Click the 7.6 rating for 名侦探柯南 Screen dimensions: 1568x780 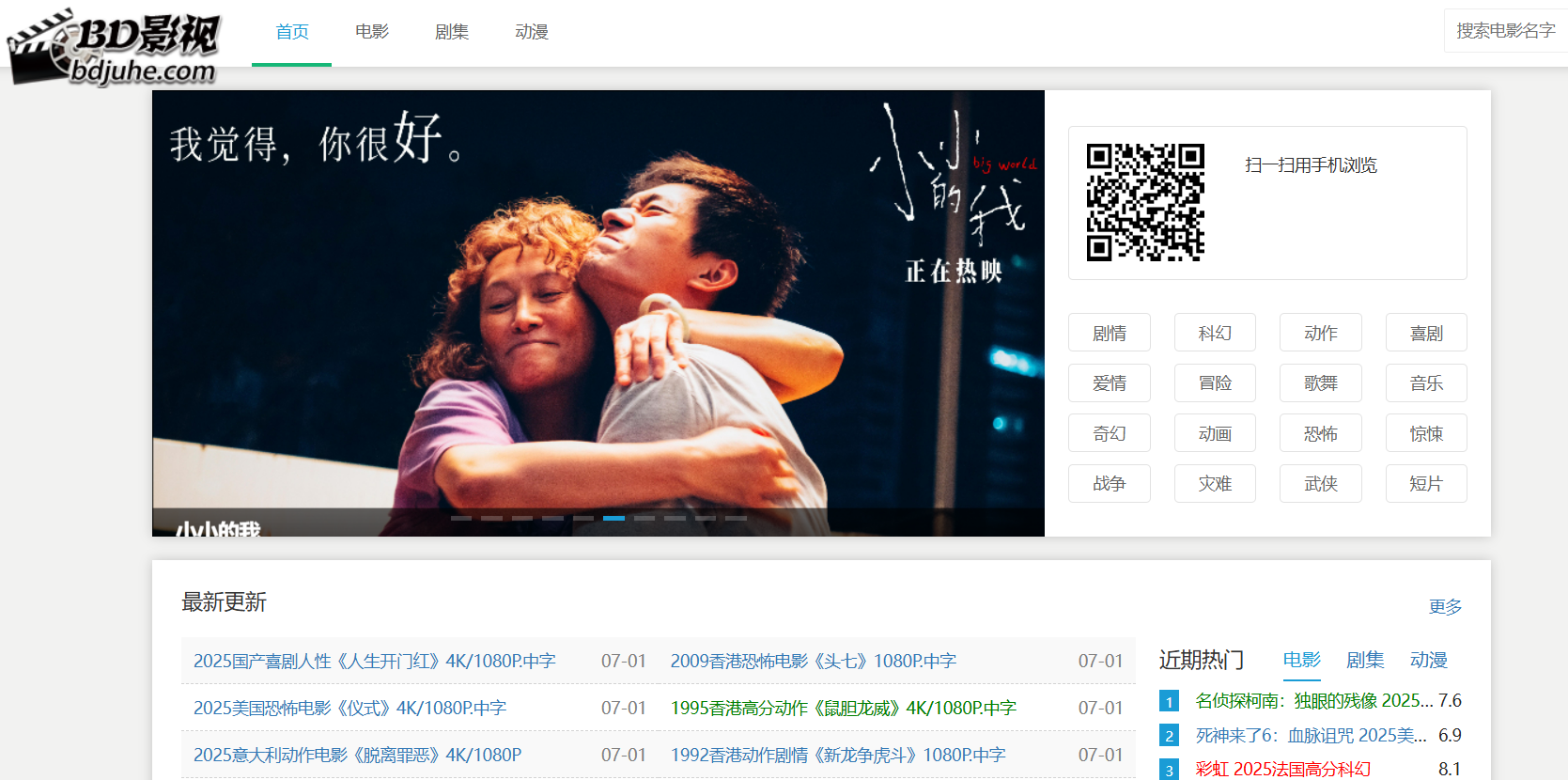point(1450,700)
